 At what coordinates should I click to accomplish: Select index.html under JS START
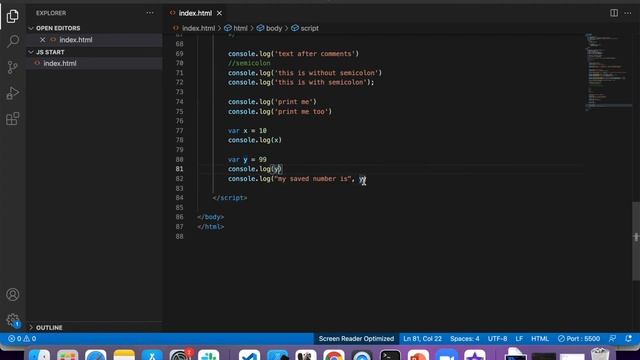(60, 63)
